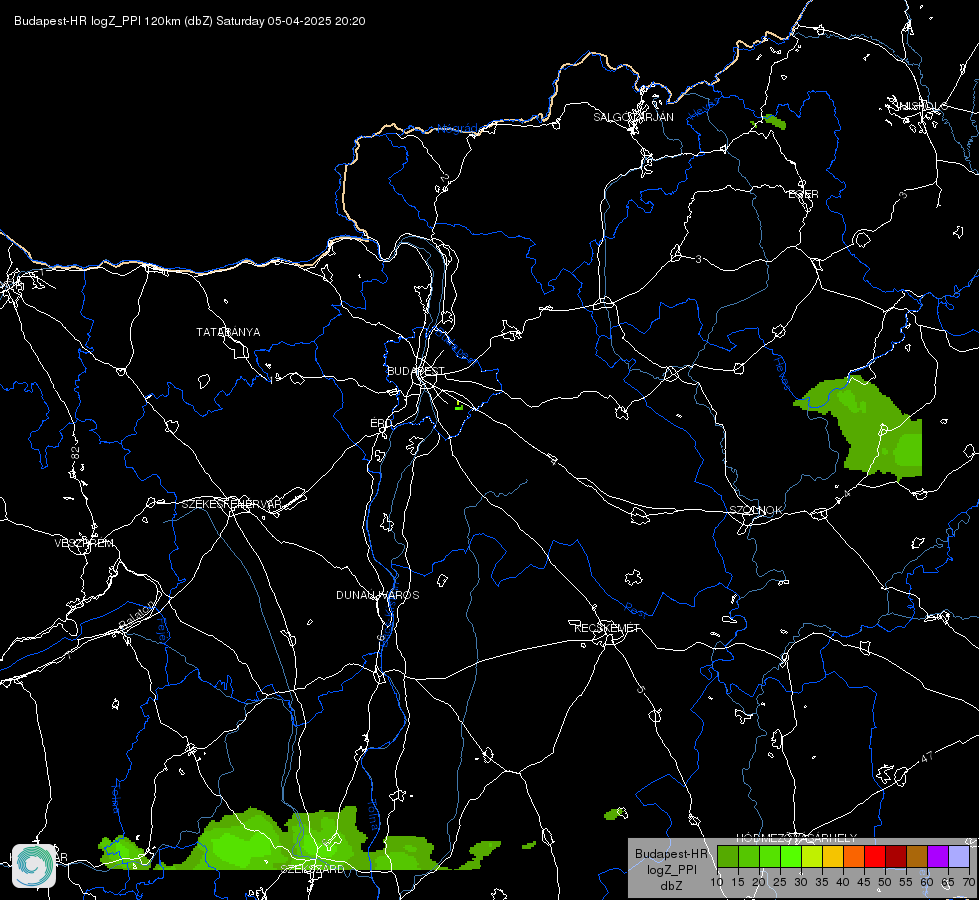
Task: Click the radar title and timestamp text
Action: [x=190, y=21]
